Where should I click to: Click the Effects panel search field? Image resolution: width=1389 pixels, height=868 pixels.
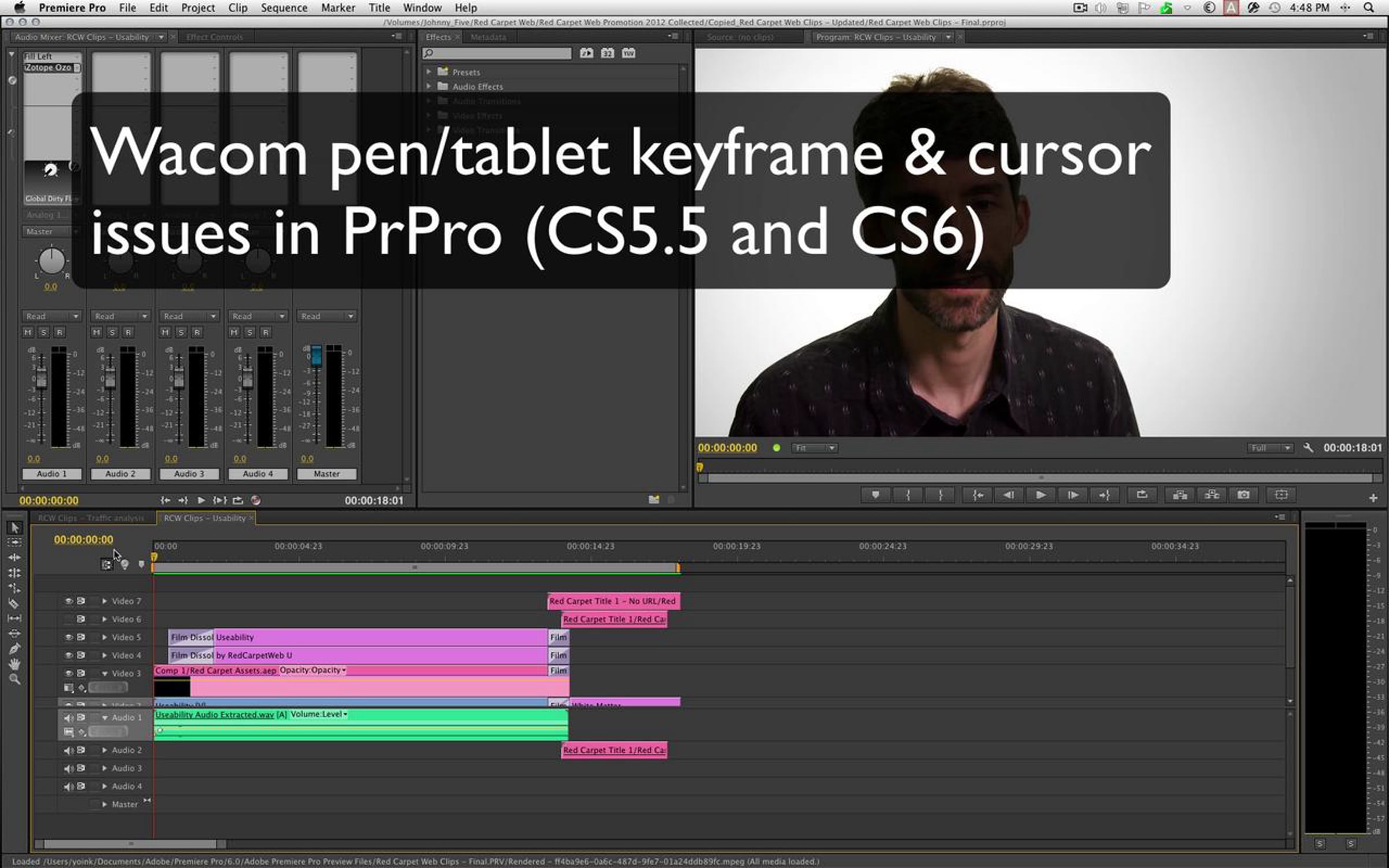497,53
